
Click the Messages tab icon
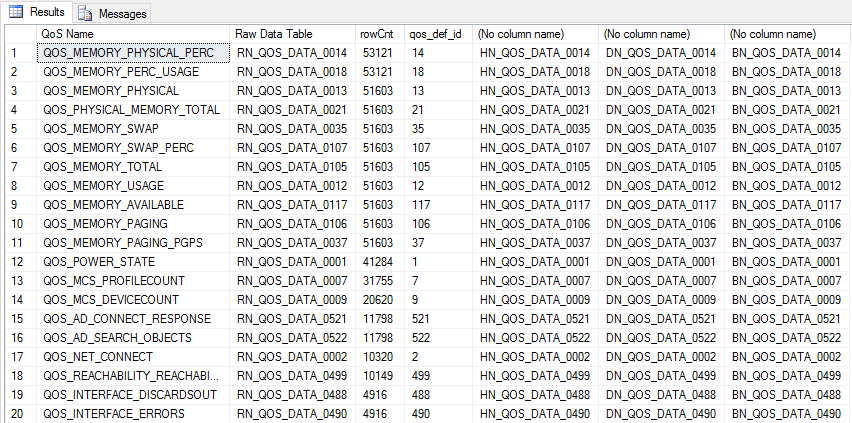point(85,13)
